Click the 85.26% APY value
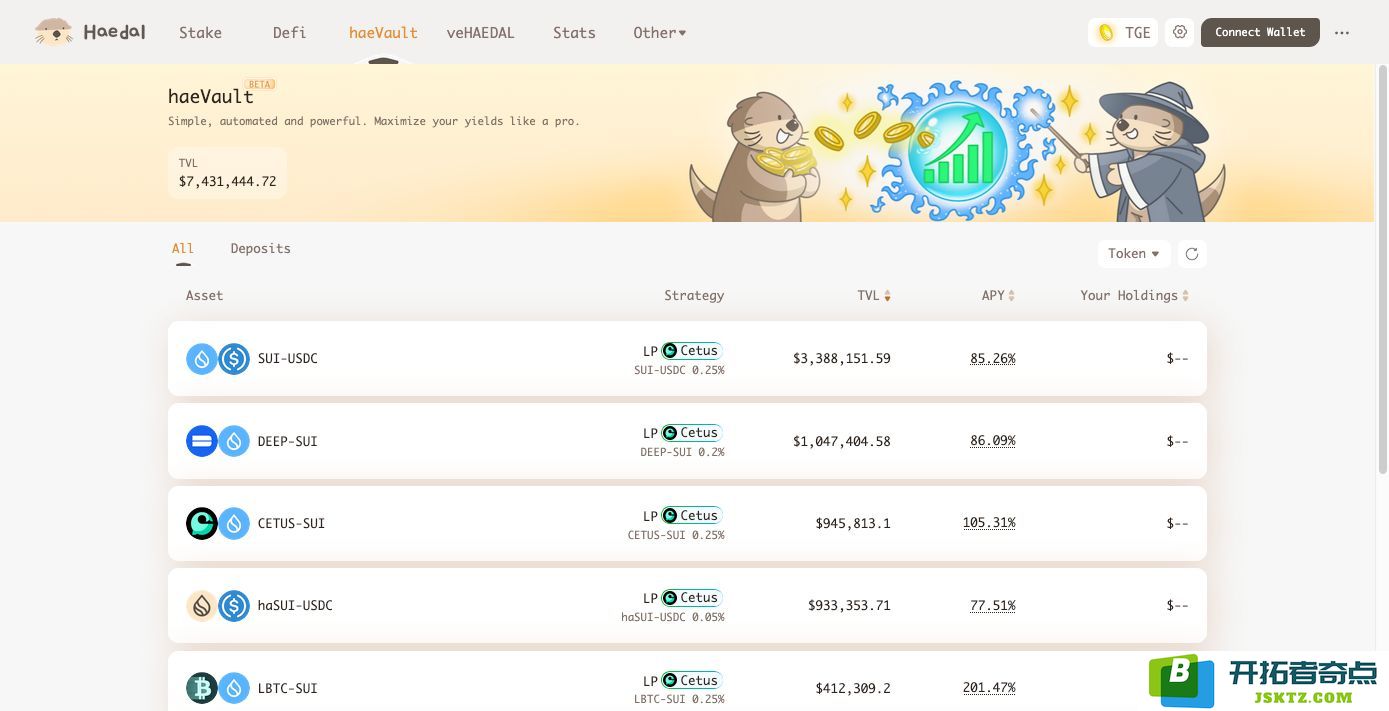Screen dimensions: 1389x711 coord(993,358)
